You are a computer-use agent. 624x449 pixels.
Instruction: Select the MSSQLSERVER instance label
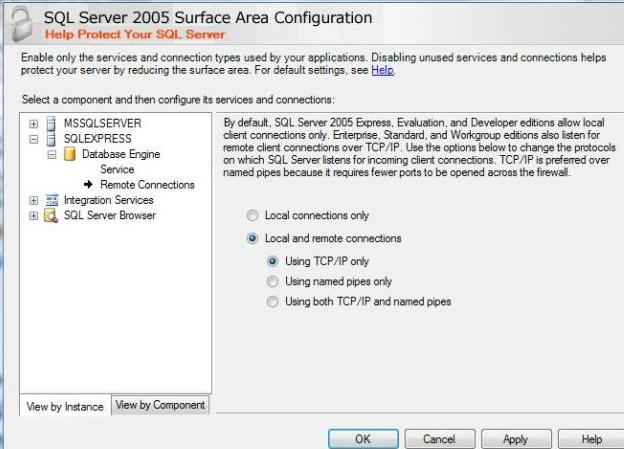point(103,123)
